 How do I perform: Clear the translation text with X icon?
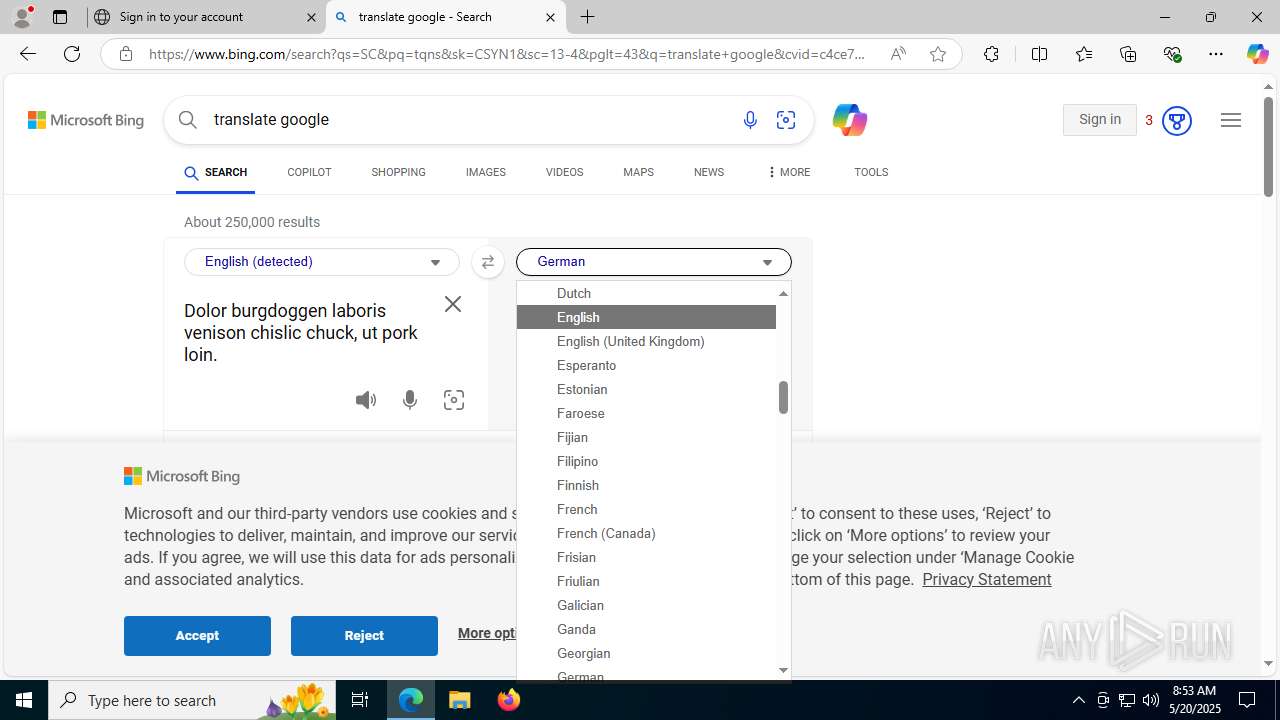point(453,304)
